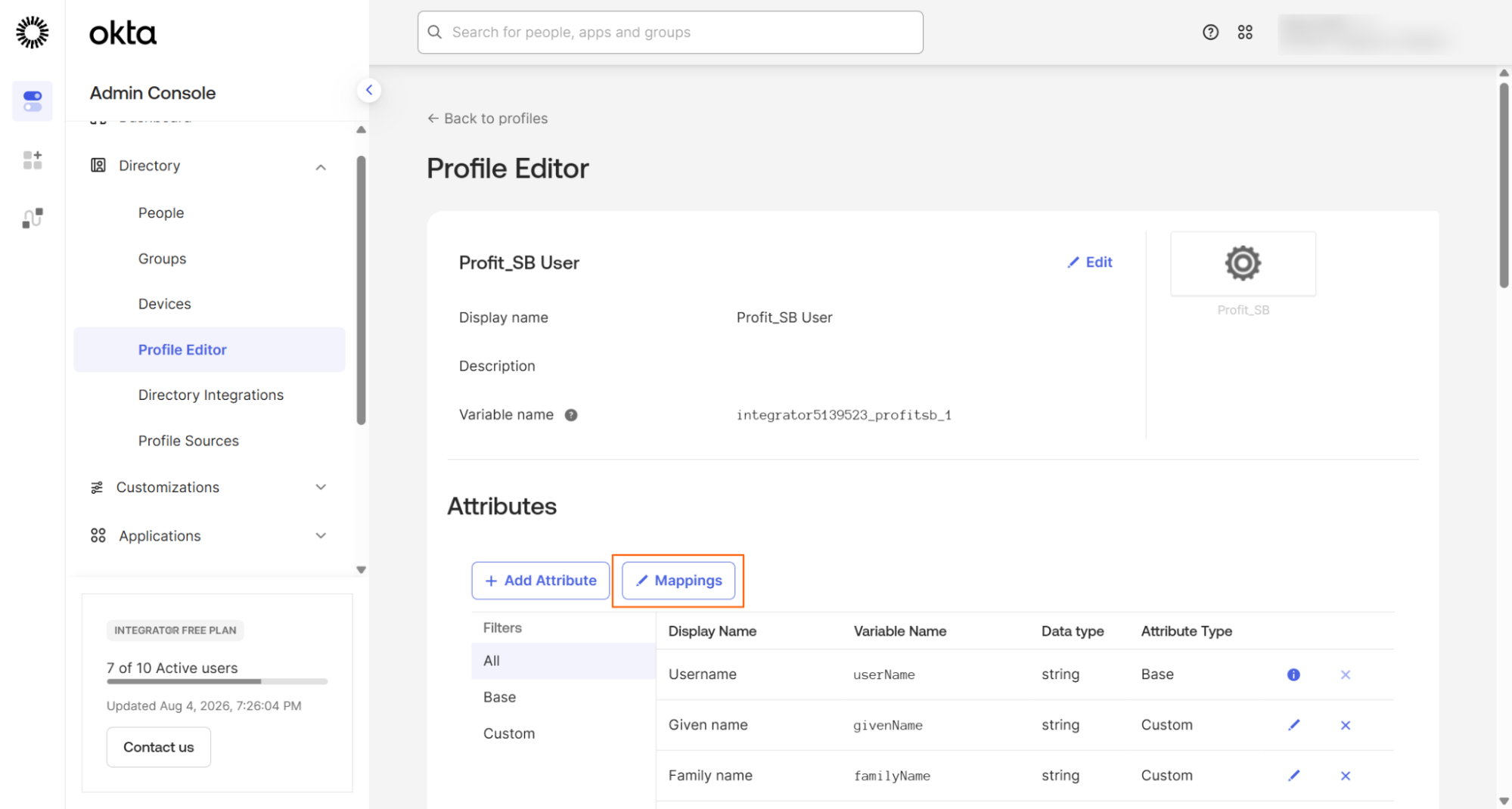The height and width of the screenshot is (809, 1512).
Task: Click the Add Attribute button
Action: pos(540,581)
